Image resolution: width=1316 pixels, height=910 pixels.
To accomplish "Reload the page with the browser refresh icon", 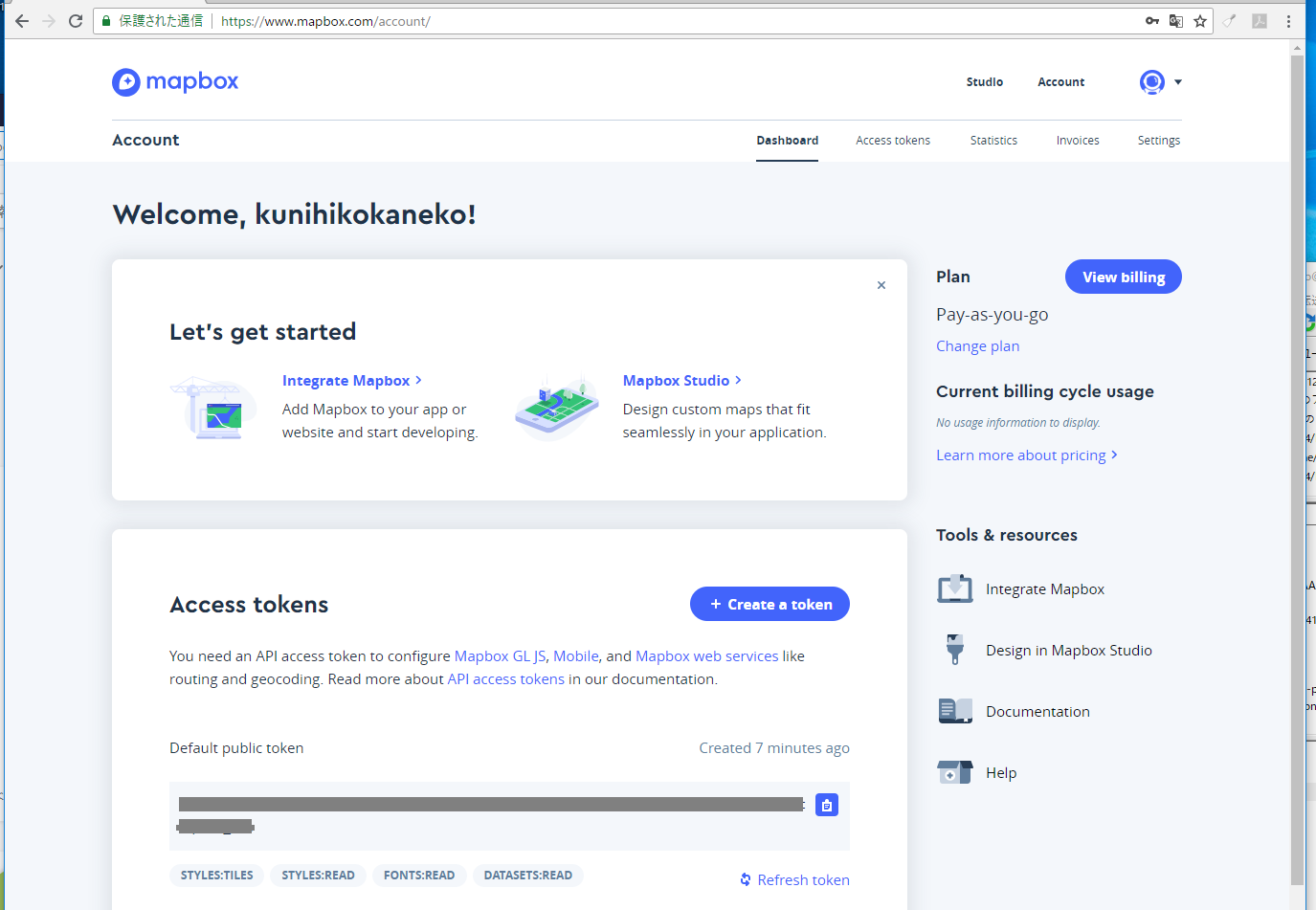I will tap(76, 21).
